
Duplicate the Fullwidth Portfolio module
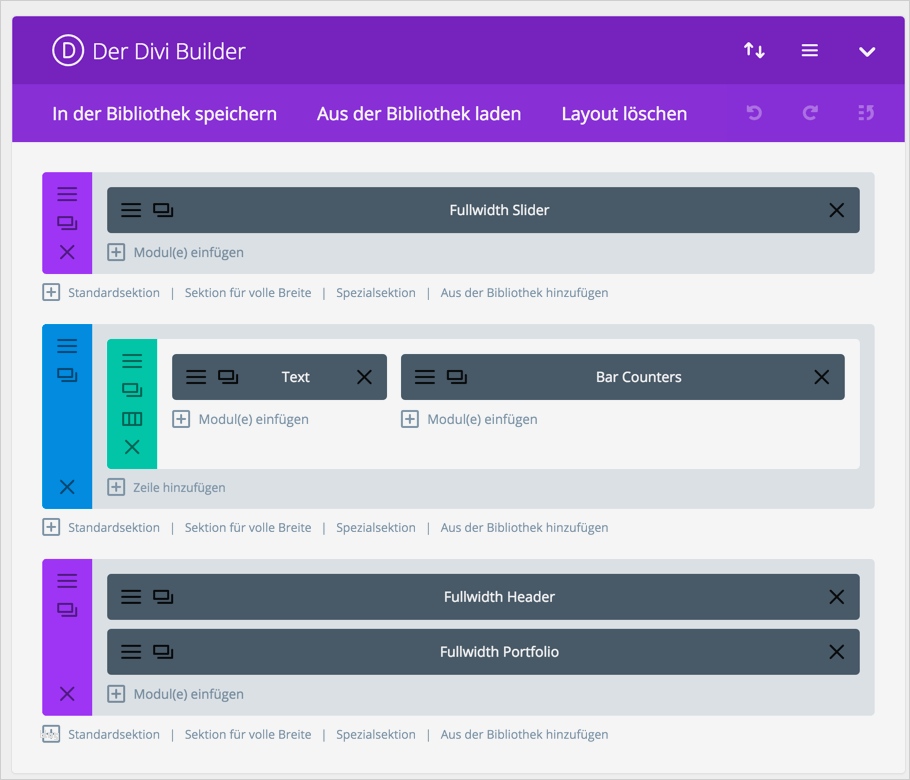pyautogui.click(x=163, y=652)
